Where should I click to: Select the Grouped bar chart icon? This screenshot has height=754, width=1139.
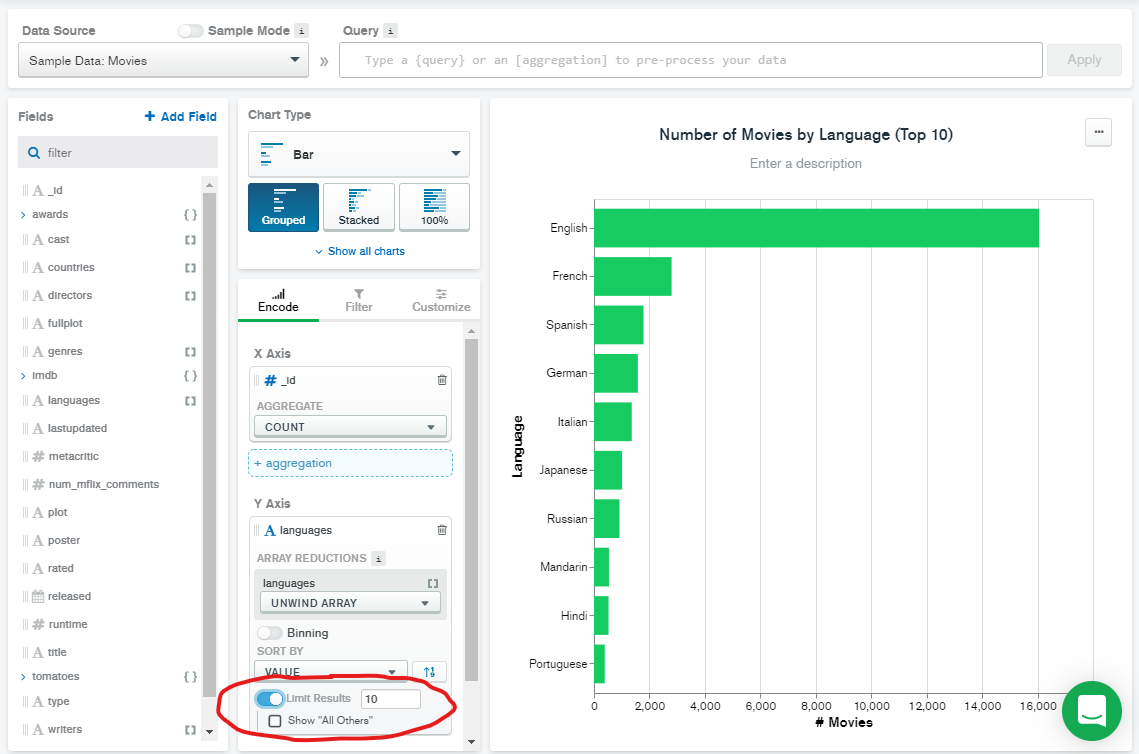pyautogui.click(x=283, y=207)
